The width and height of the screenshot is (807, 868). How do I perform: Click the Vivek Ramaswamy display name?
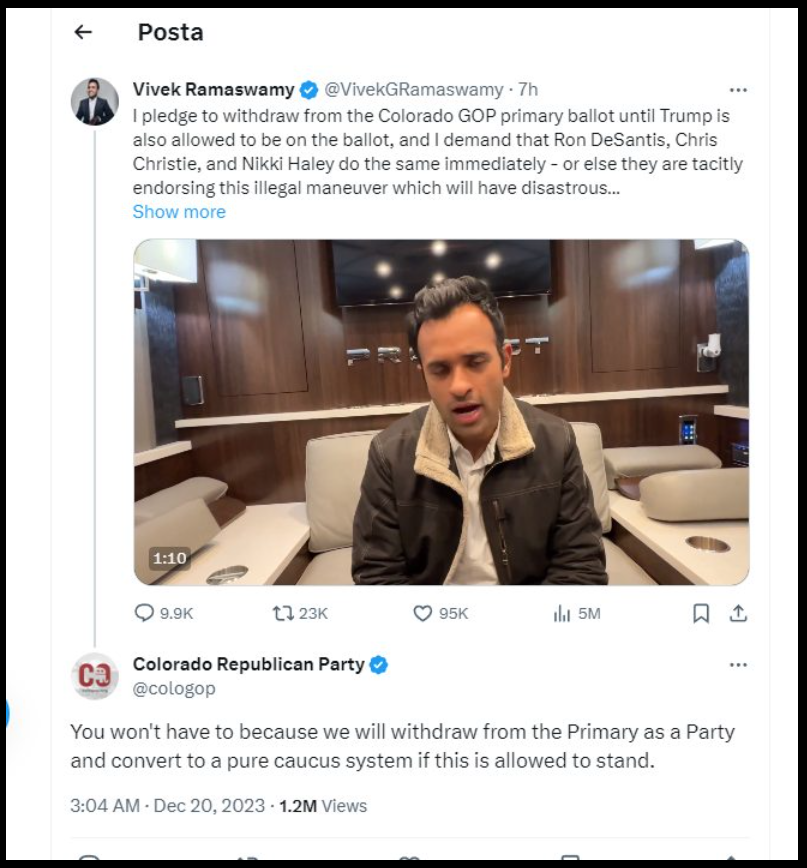[213, 90]
